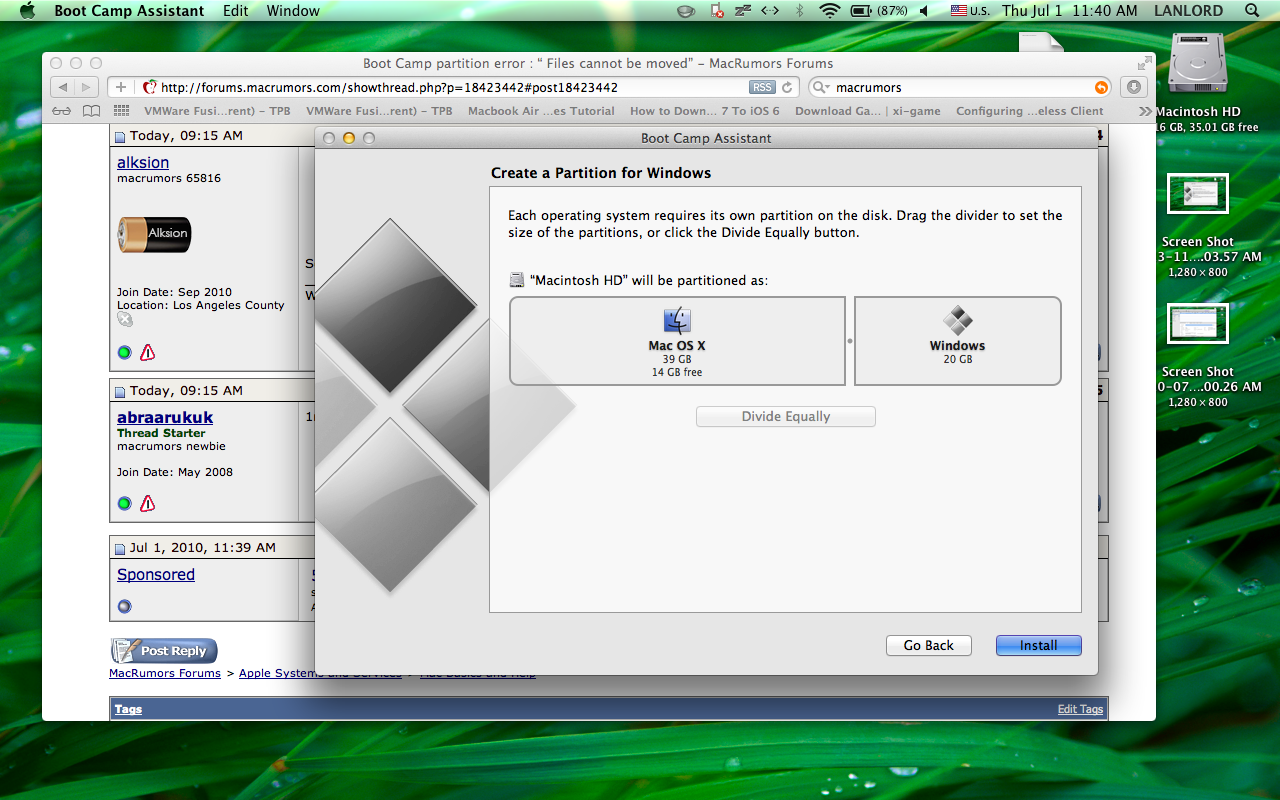The width and height of the screenshot is (1280, 800).
Task: Click the orange SnapBack arrow in the search field
Action: [x=1101, y=87]
